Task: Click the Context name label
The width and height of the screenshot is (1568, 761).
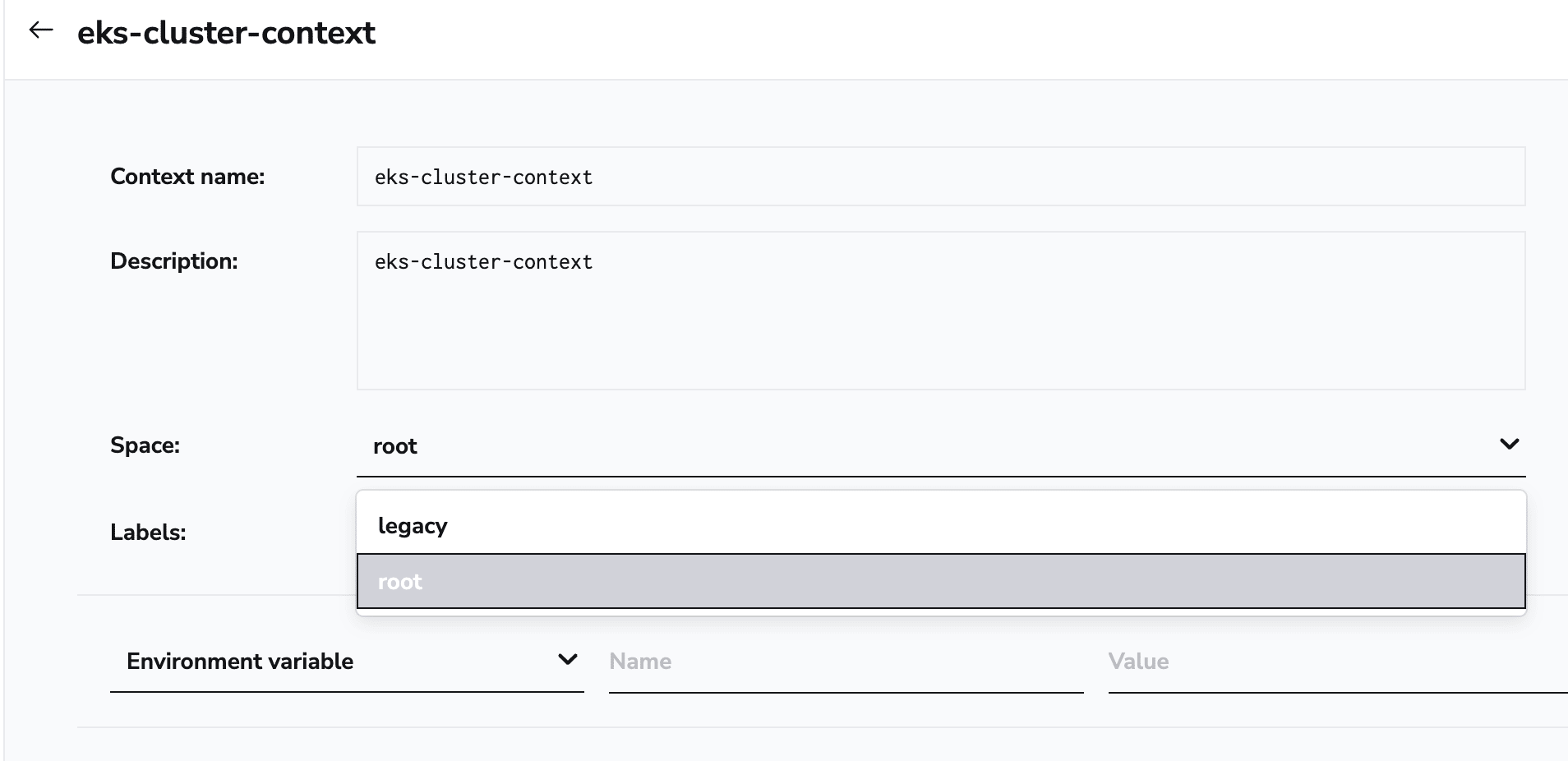Action: (x=187, y=177)
